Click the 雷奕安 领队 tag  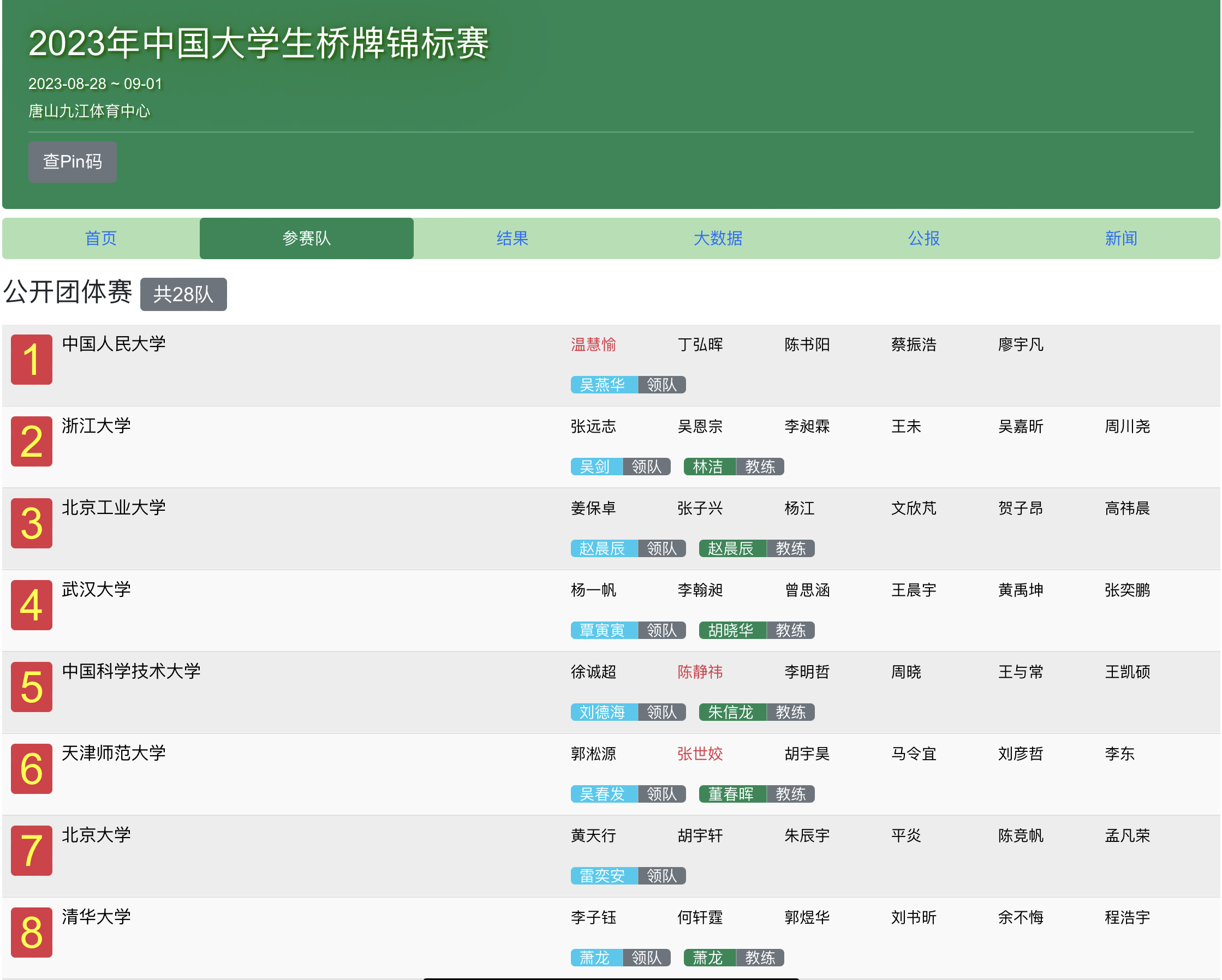pos(629,876)
